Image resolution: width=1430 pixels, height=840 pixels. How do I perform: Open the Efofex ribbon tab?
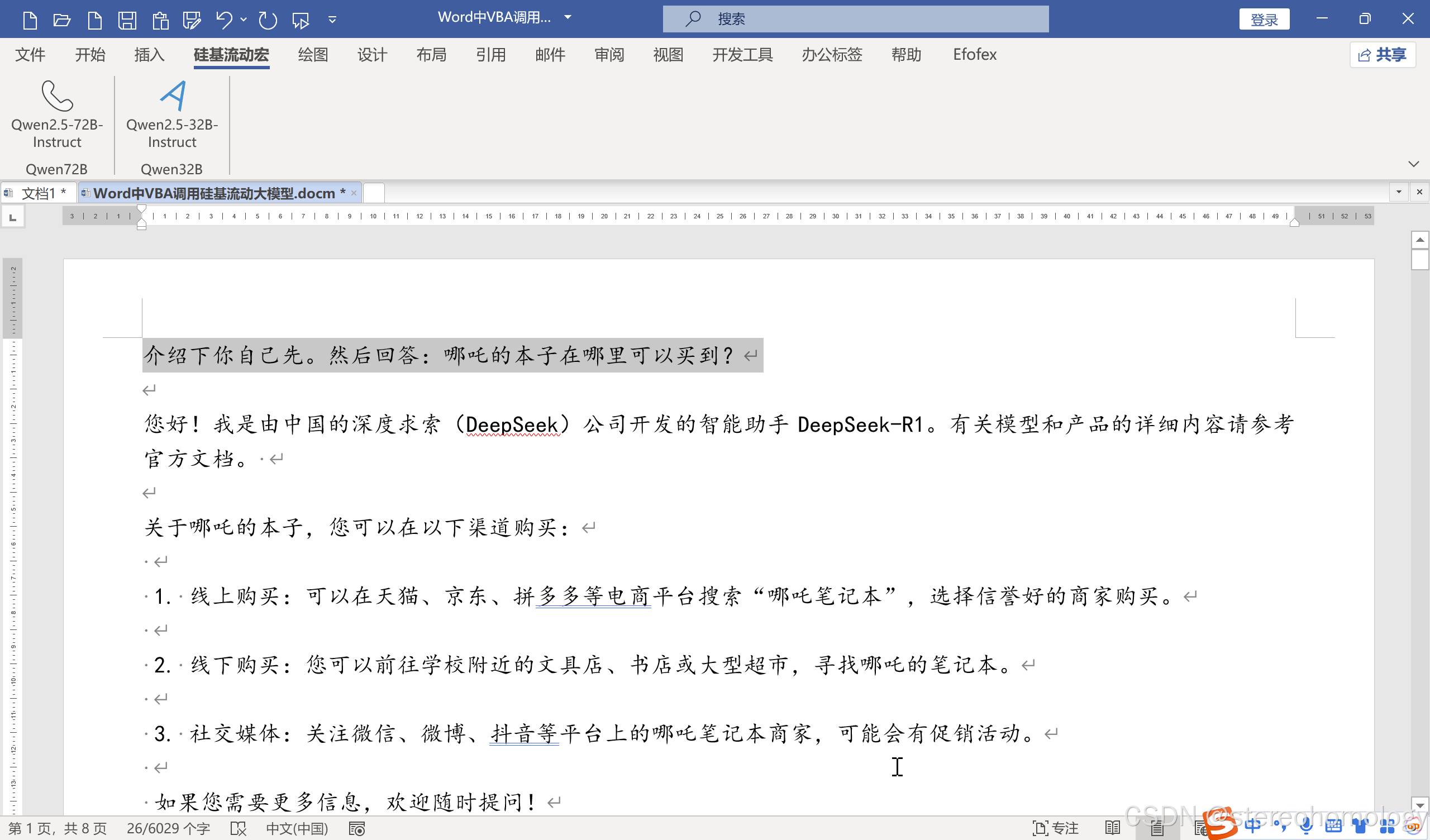pyautogui.click(x=974, y=55)
